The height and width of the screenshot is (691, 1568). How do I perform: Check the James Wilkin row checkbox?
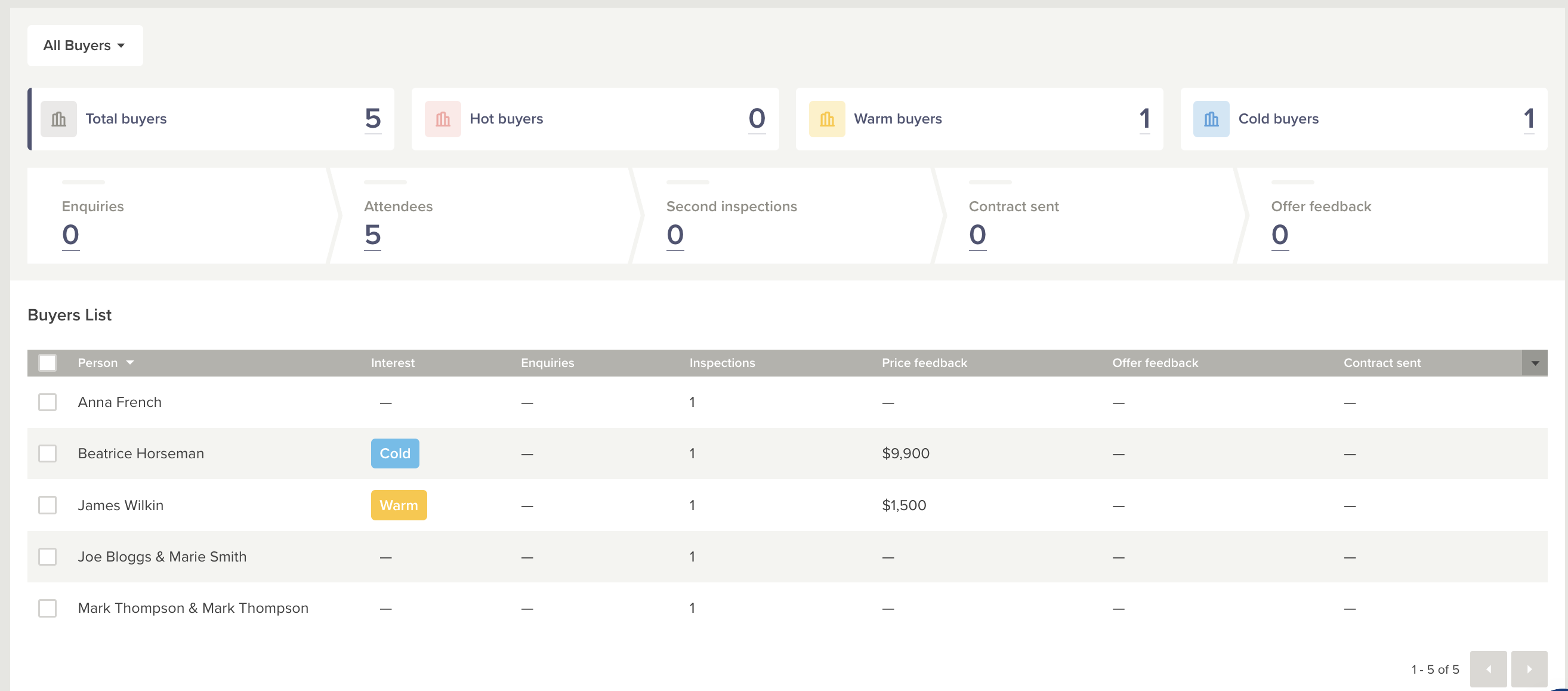[48, 505]
